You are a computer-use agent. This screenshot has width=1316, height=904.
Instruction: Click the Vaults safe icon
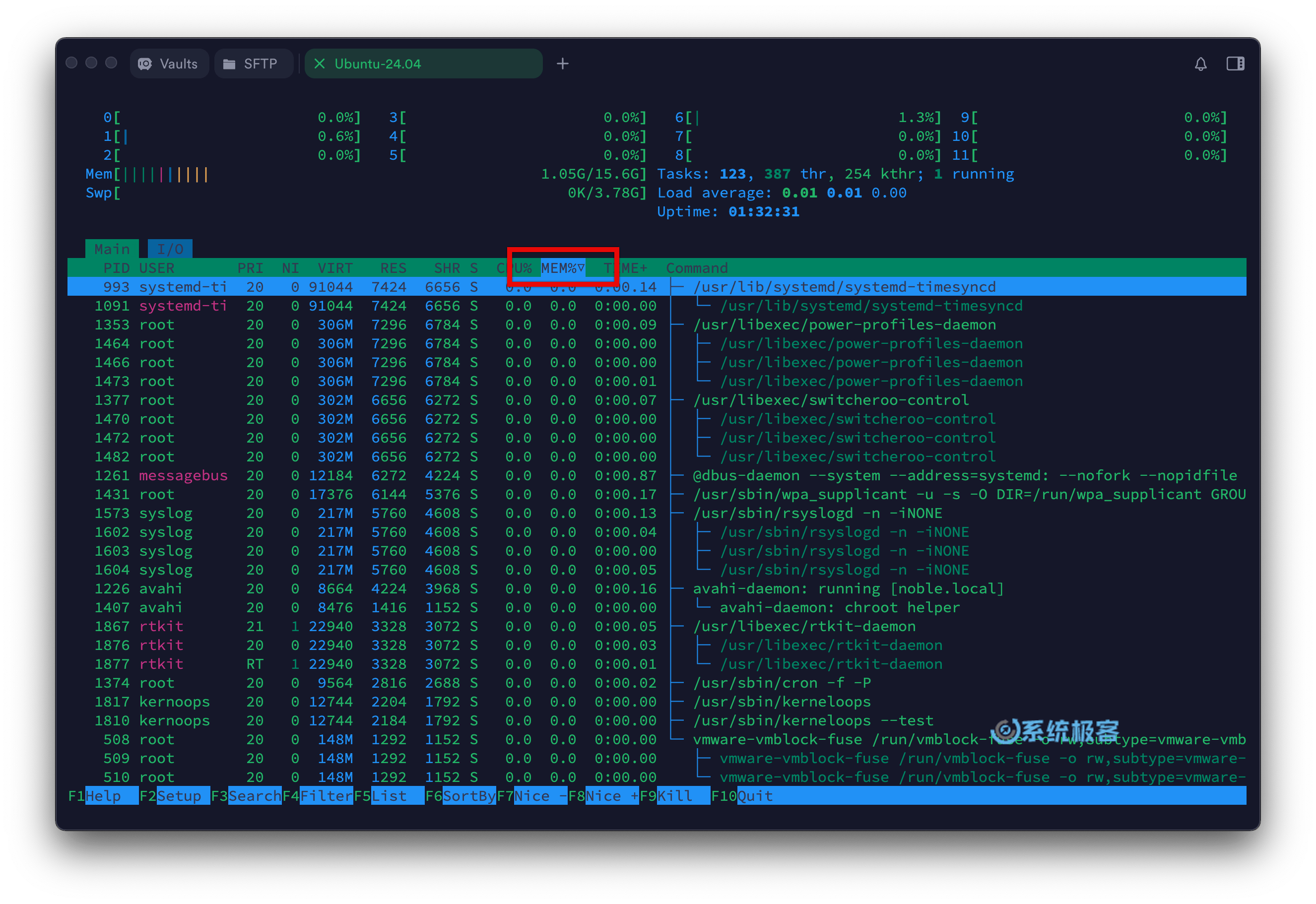tap(145, 64)
